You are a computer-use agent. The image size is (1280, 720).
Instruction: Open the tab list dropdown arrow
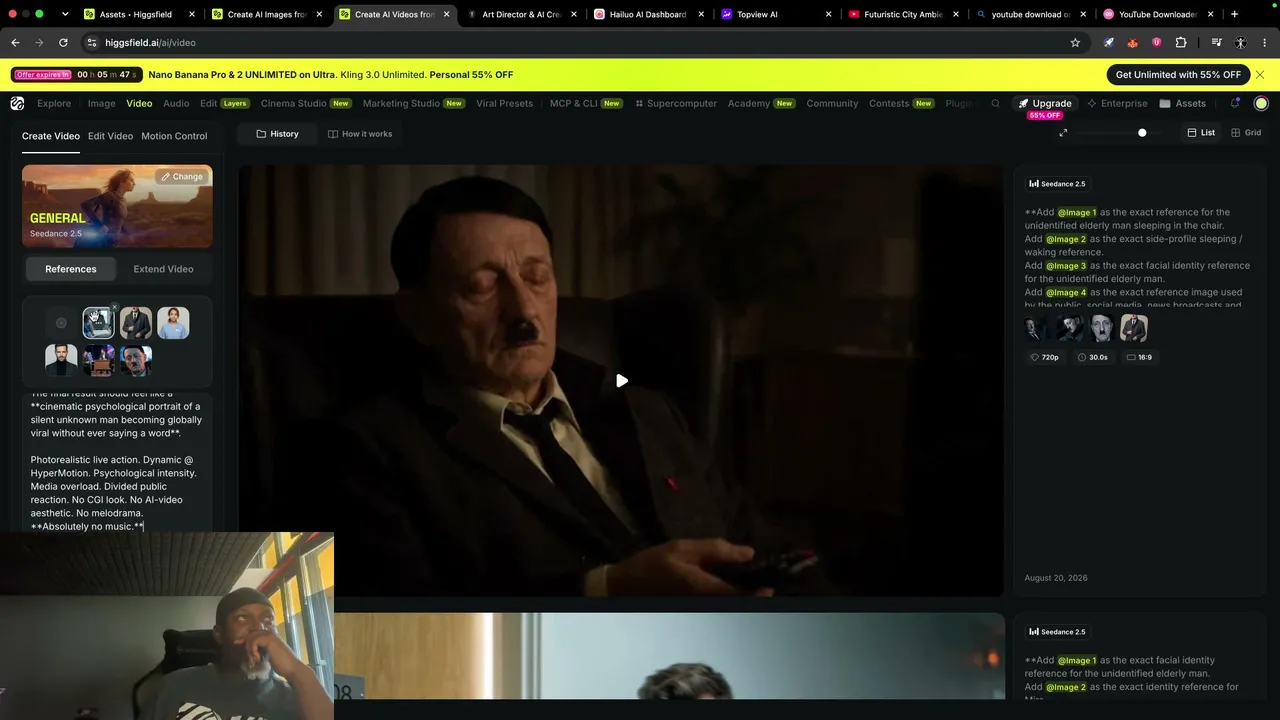point(65,14)
